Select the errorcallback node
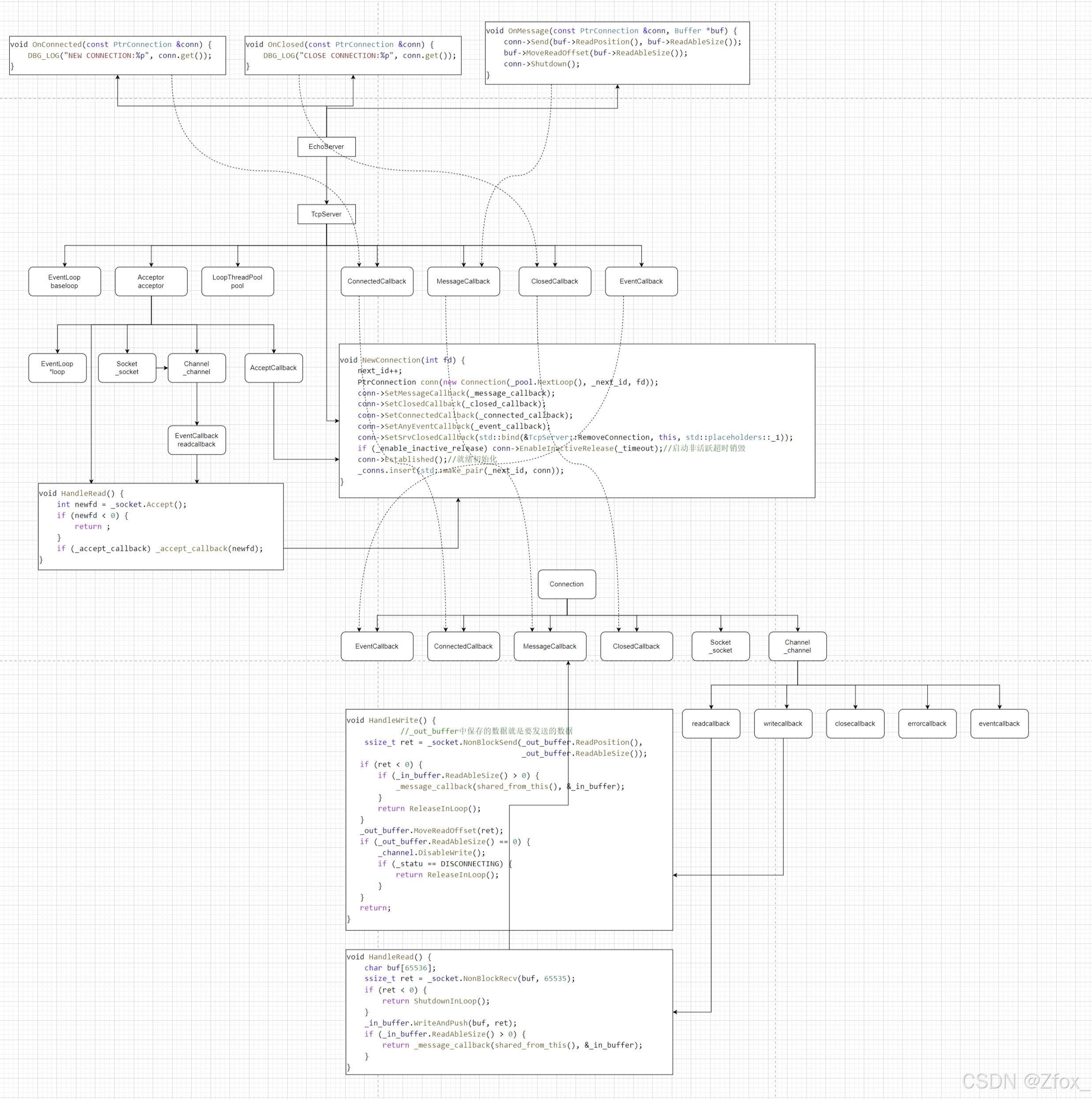1092x1099 pixels. pyautogui.click(x=927, y=723)
